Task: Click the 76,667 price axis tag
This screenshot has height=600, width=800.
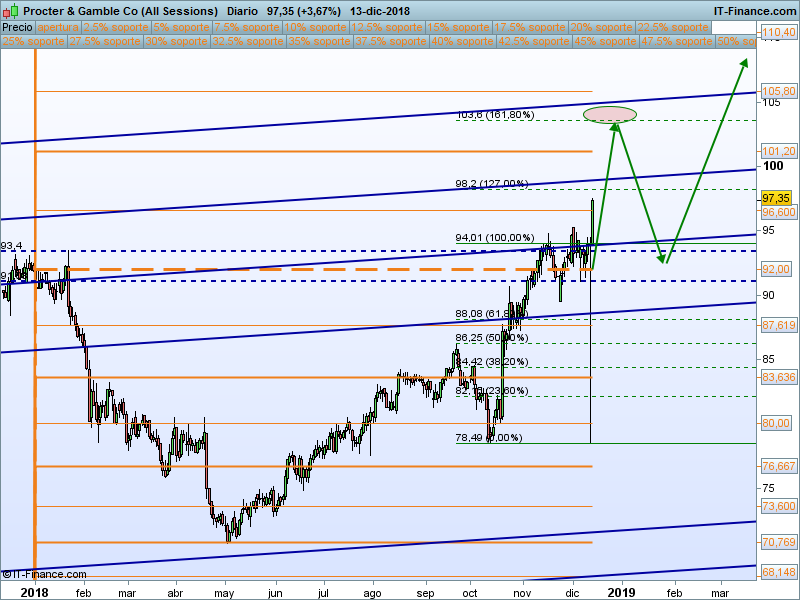Action: tap(778, 466)
